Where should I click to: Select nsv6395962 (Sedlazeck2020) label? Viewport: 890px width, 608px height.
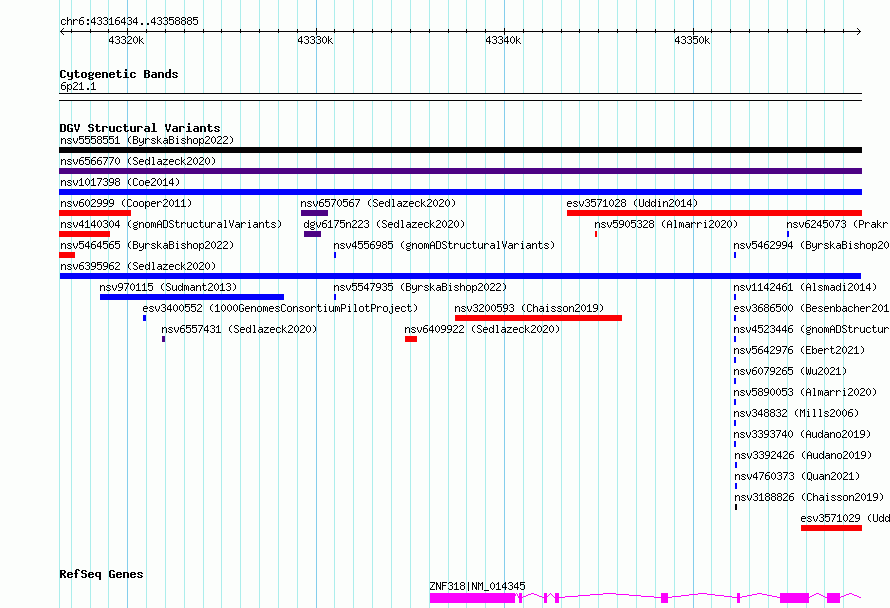[x=138, y=266]
